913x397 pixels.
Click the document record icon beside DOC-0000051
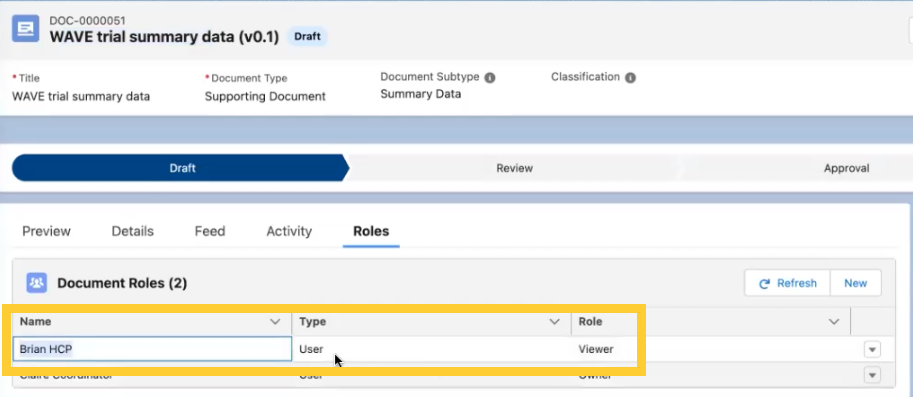coord(26,29)
